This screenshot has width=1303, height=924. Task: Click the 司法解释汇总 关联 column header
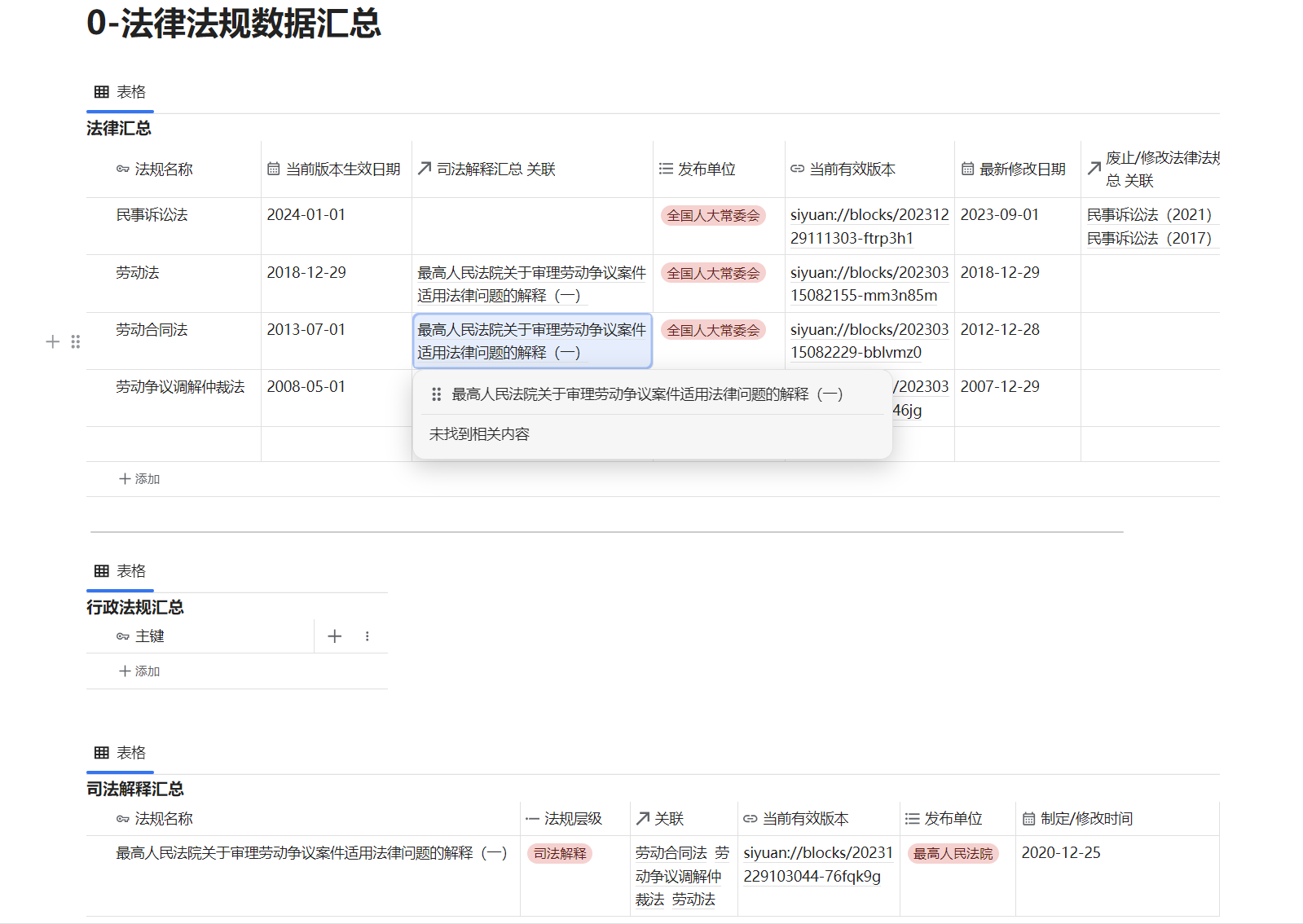(x=495, y=169)
